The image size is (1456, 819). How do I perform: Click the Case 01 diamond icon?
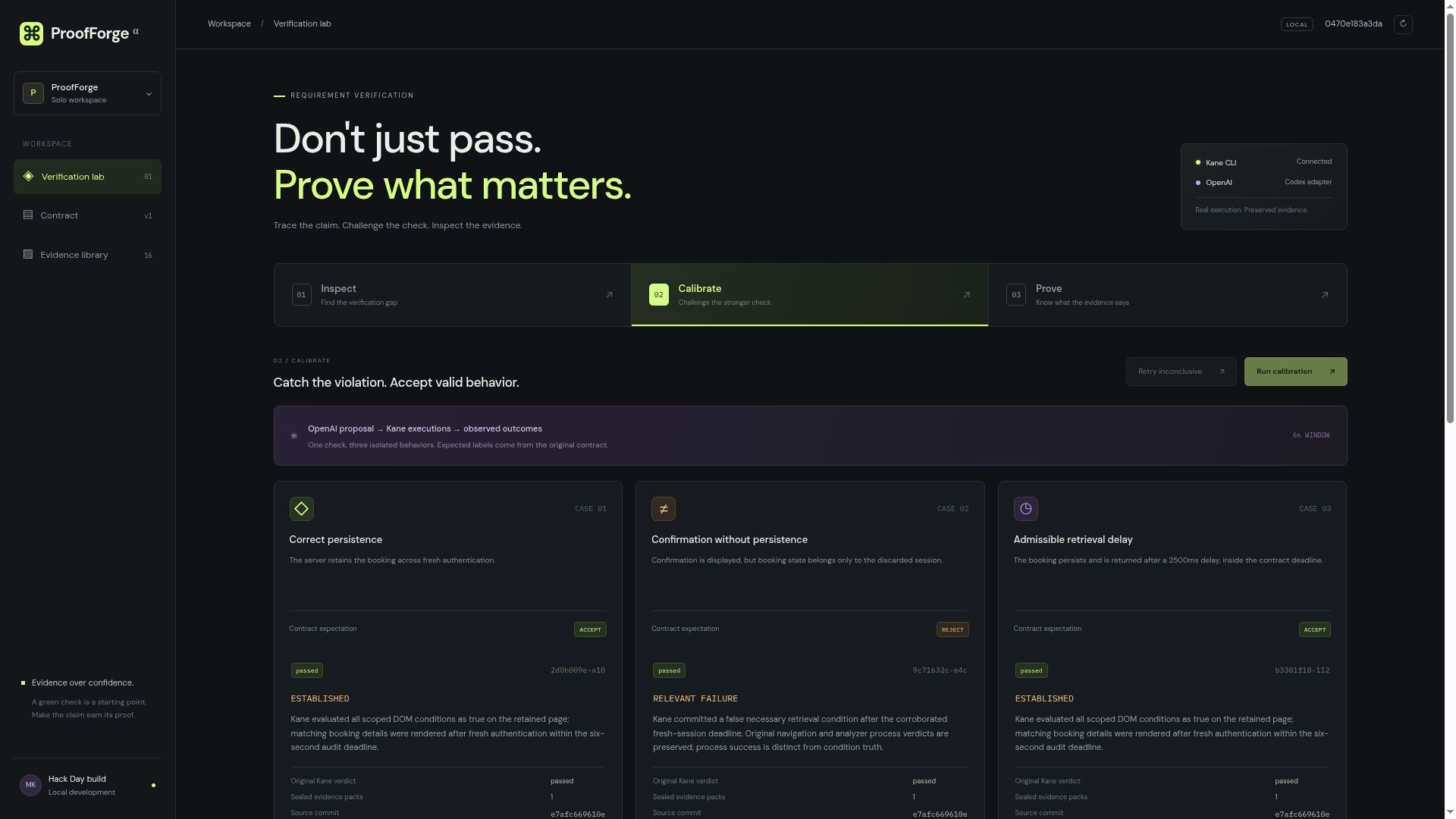301,509
